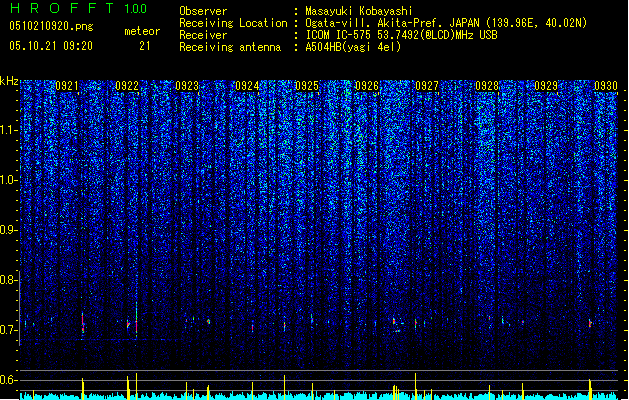The image size is (629, 400).
Task: Click the 0929 time marker
Action: coord(546,86)
